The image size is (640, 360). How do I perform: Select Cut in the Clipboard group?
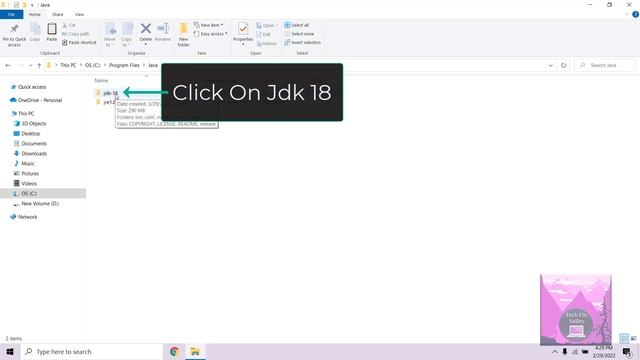click(69, 25)
